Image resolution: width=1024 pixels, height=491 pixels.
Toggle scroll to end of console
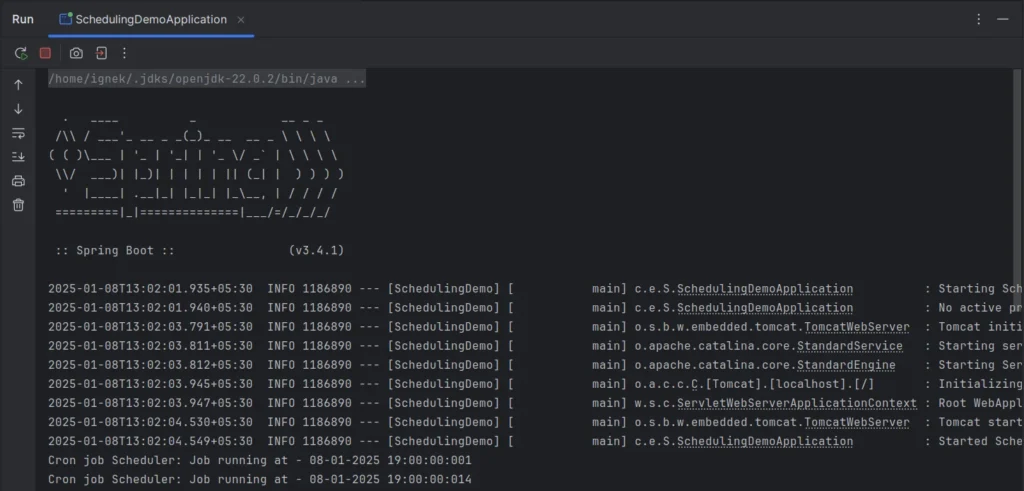(18, 157)
